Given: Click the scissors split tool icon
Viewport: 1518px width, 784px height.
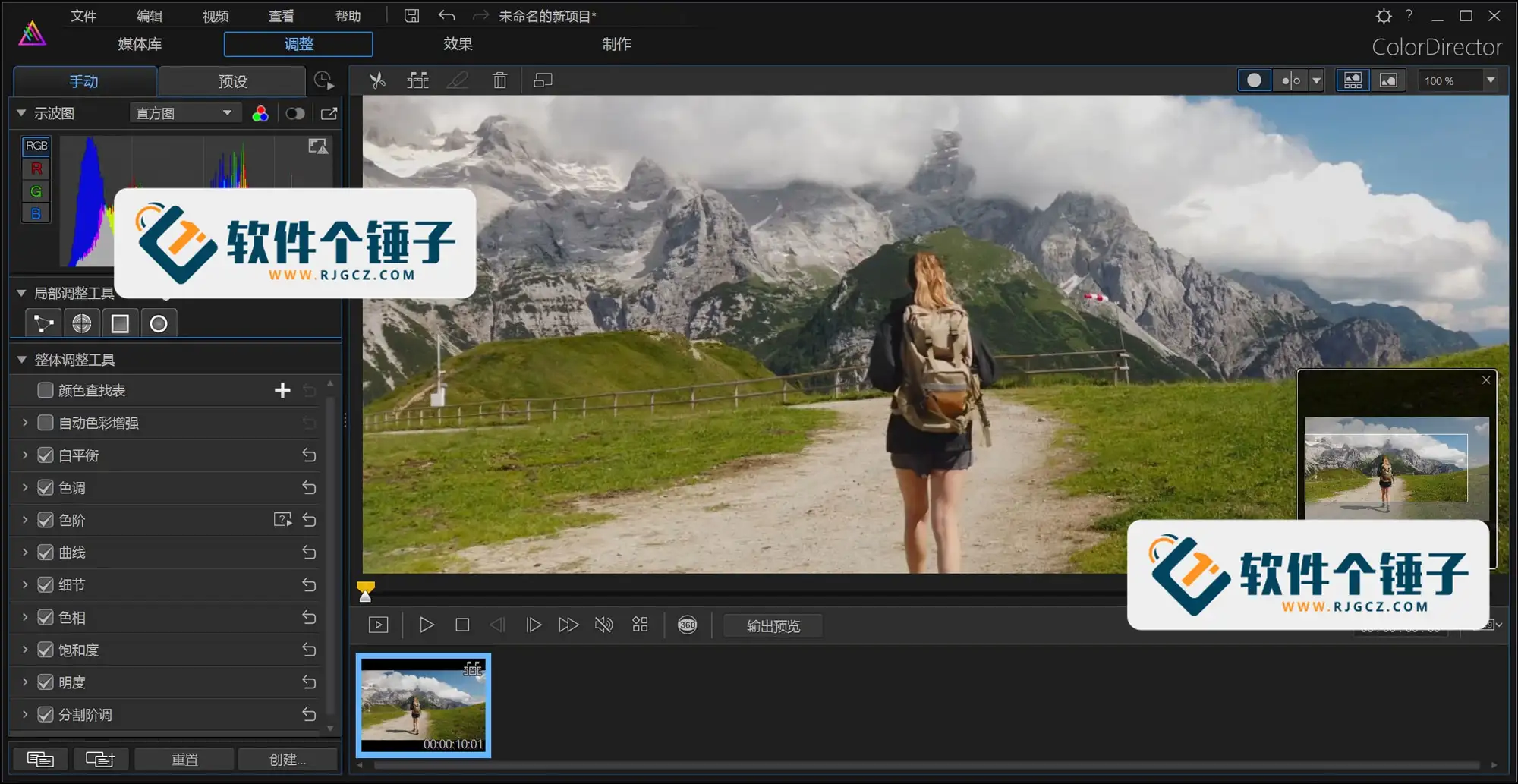Looking at the screenshot, I should [377, 80].
